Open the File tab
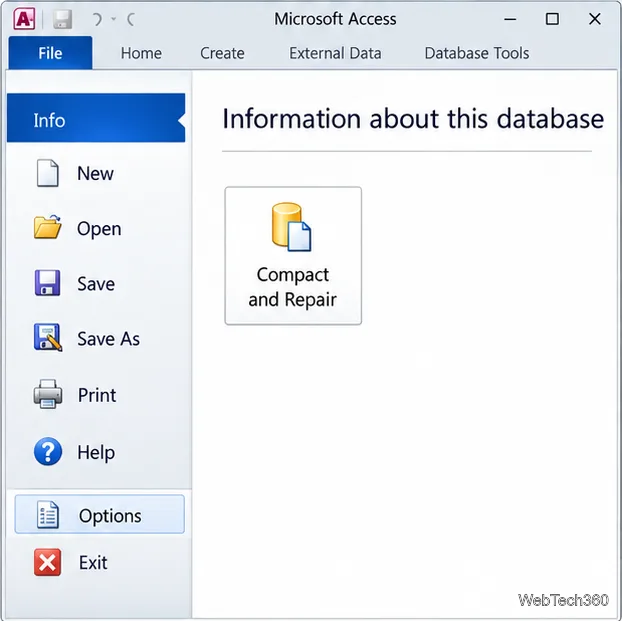The width and height of the screenshot is (622, 621). [50, 53]
